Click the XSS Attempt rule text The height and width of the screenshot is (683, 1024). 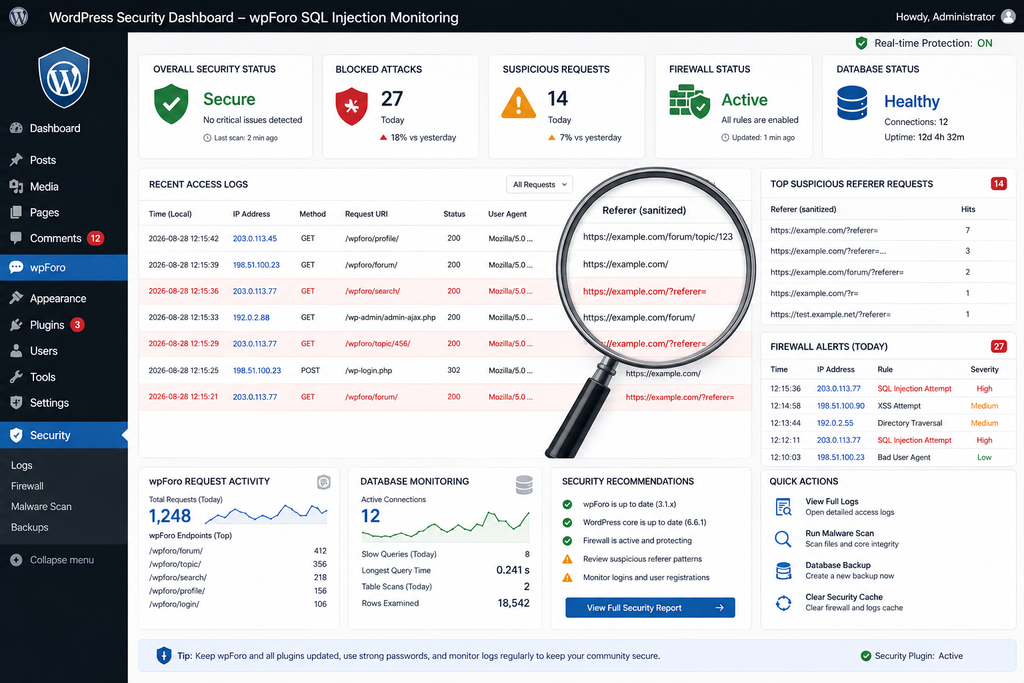899,405
